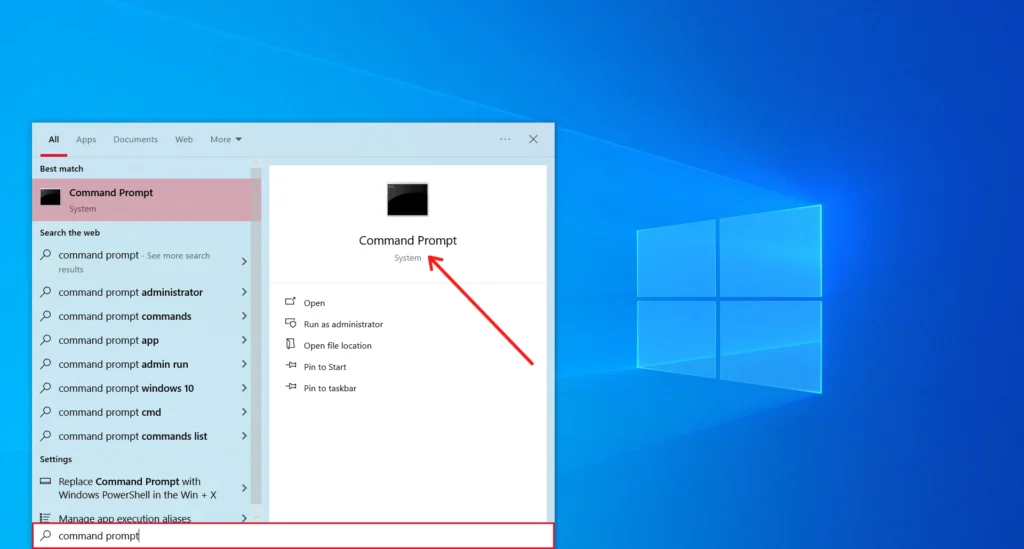Click the magnifier icon in the search box
Image resolution: width=1024 pixels, height=549 pixels.
pyautogui.click(x=46, y=535)
